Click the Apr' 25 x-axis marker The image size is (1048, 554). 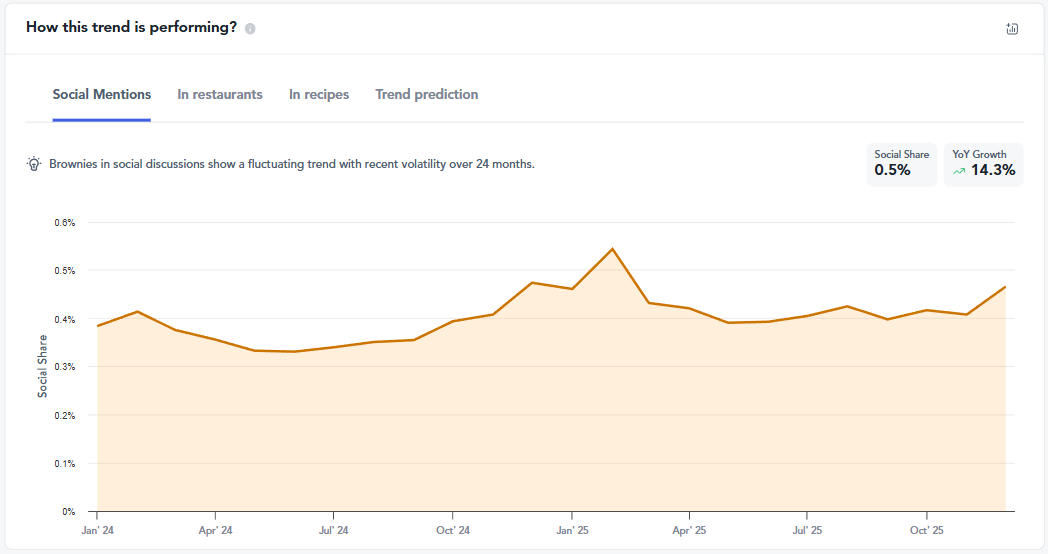689,530
